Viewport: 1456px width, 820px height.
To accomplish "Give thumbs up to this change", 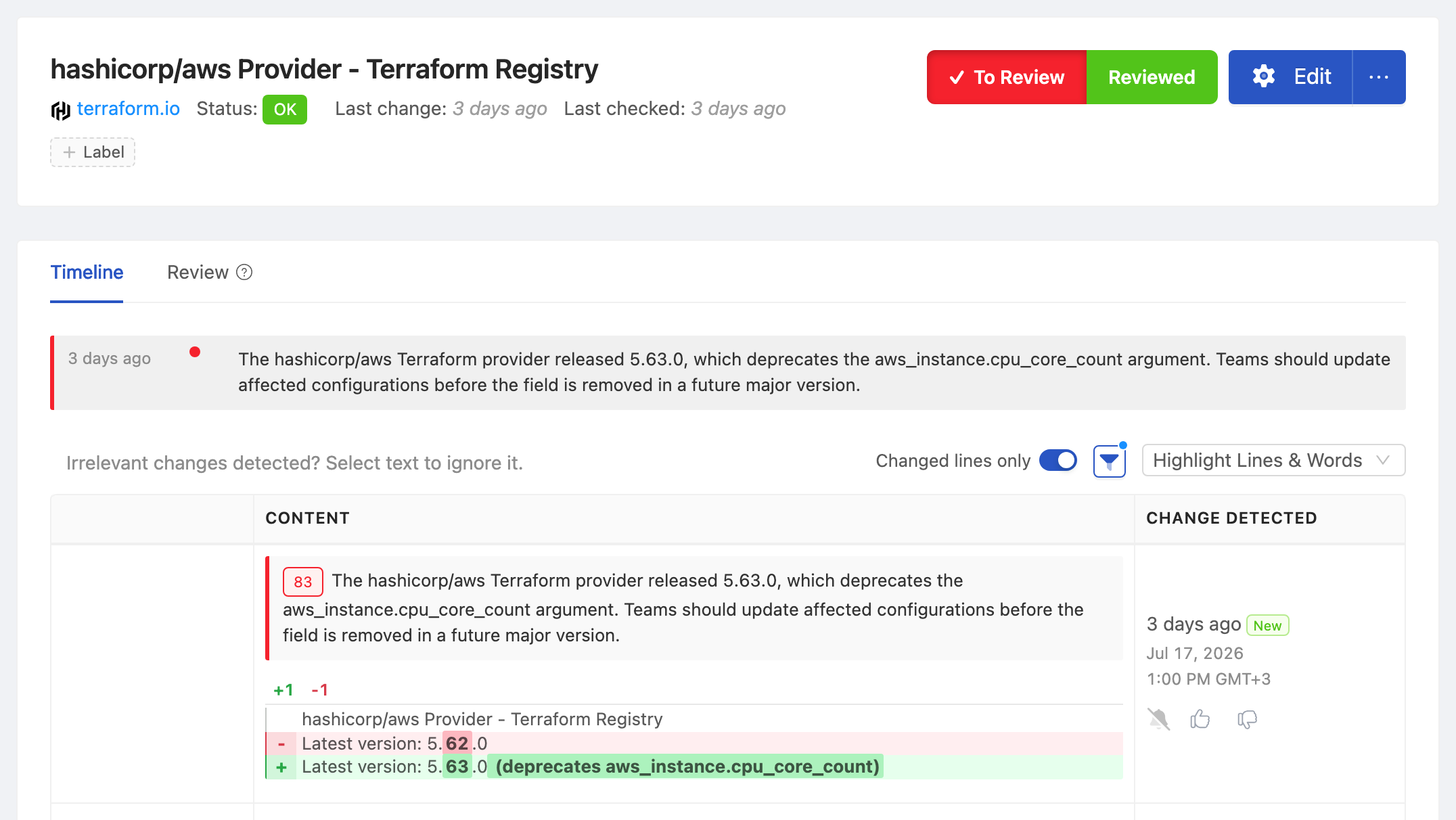I will (x=1200, y=719).
